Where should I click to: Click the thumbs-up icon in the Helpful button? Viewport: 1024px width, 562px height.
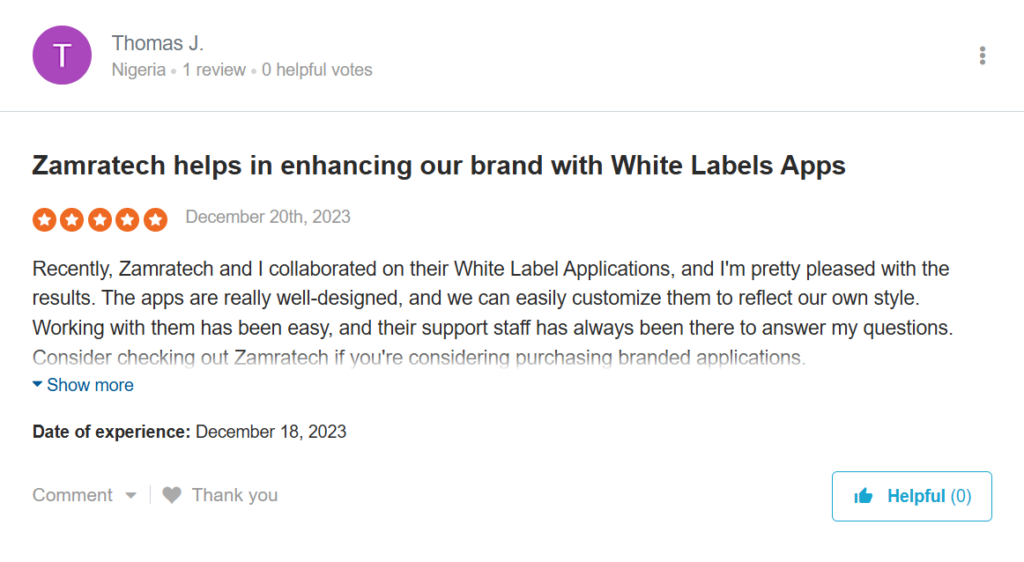863,496
